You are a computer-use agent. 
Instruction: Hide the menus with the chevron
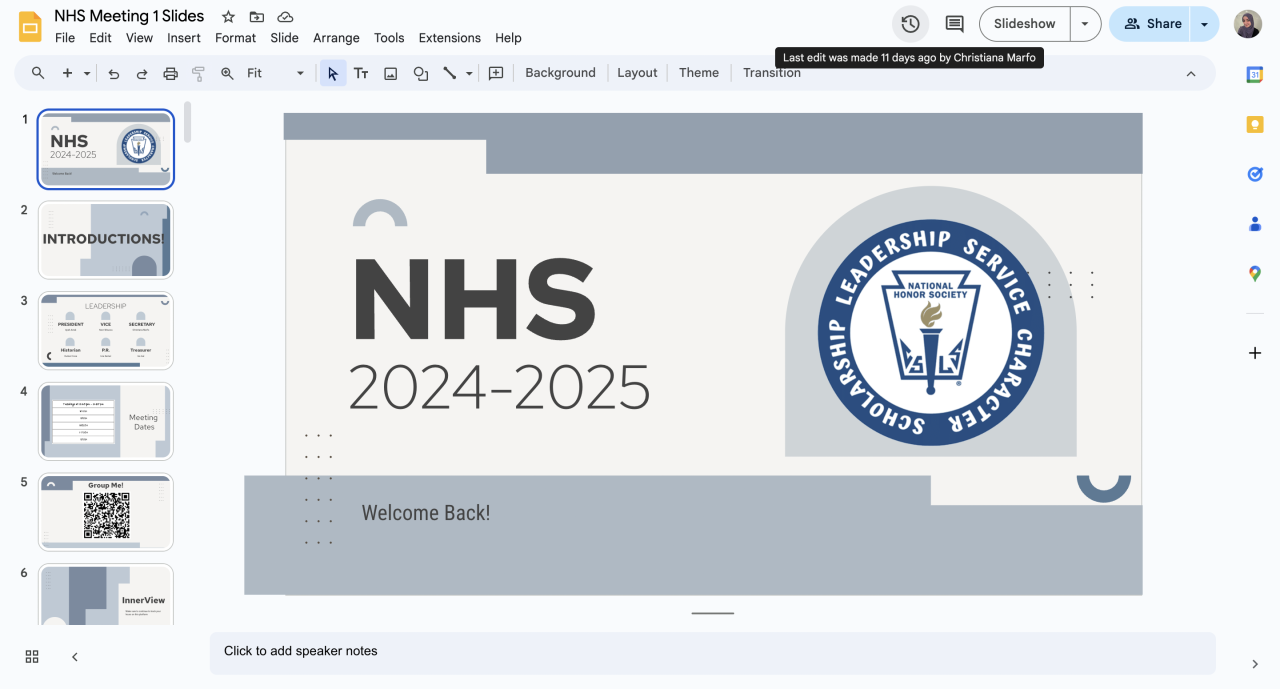click(x=1191, y=73)
